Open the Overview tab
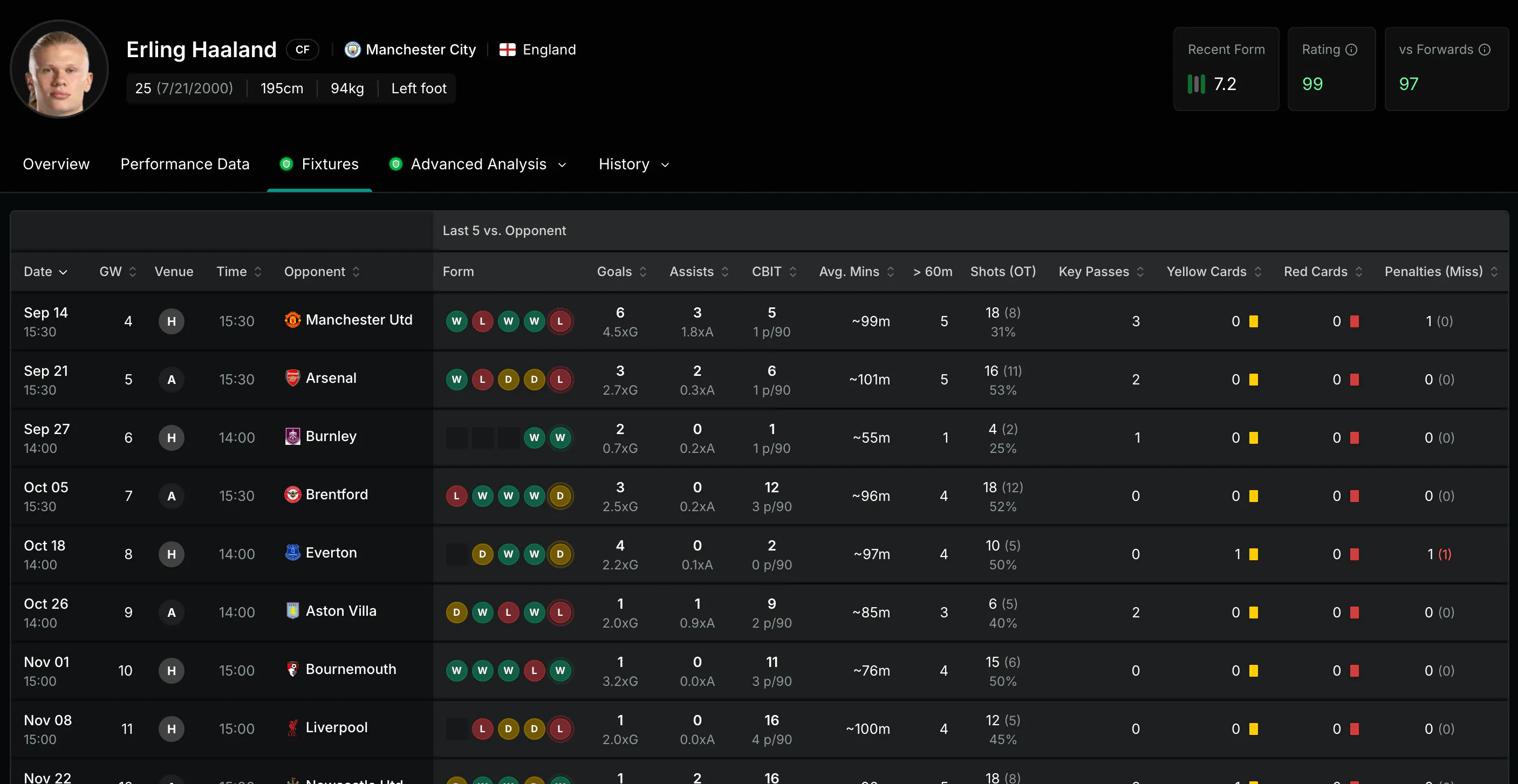This screenshot has width=1518, height=784. point(56,164)
